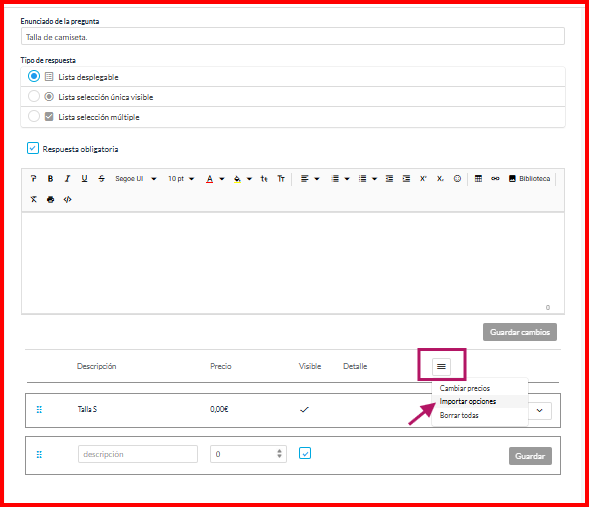Open the source code view icon
The height and width of the screenshot is (507, 589).
(x=67, y=199)
